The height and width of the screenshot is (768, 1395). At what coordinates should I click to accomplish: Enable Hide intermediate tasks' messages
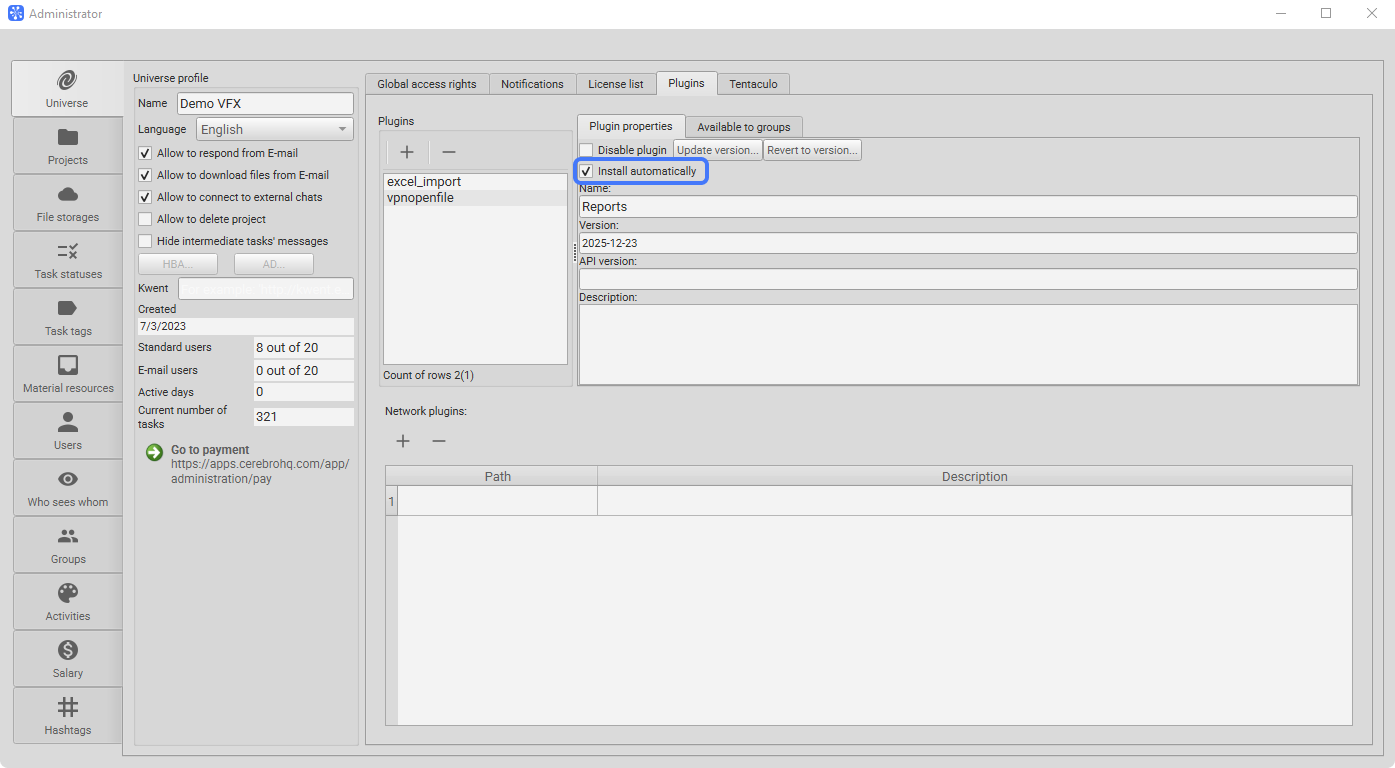pyautogui.click(x=146, y=241)
